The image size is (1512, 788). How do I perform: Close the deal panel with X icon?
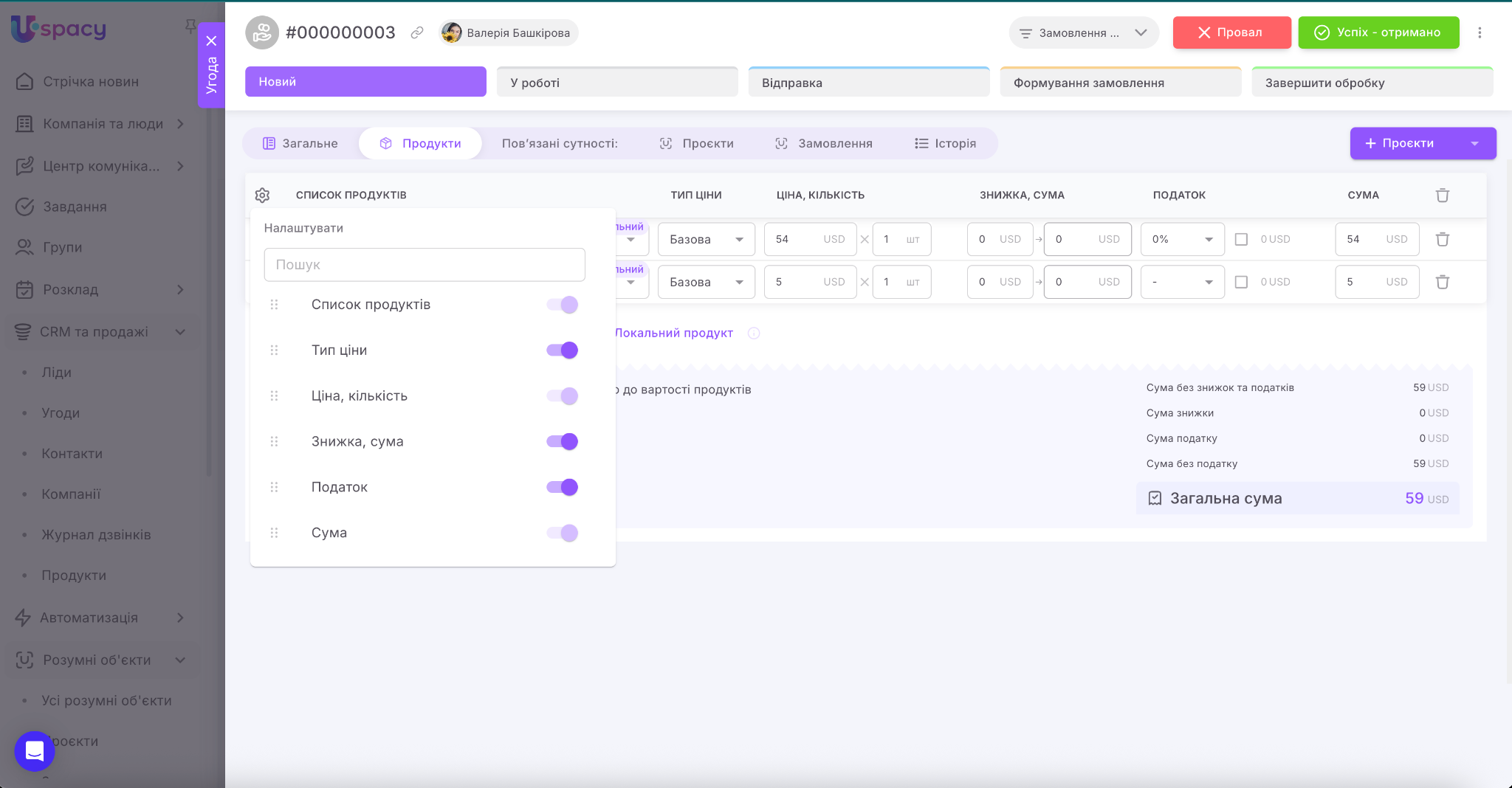pos(211,41)
